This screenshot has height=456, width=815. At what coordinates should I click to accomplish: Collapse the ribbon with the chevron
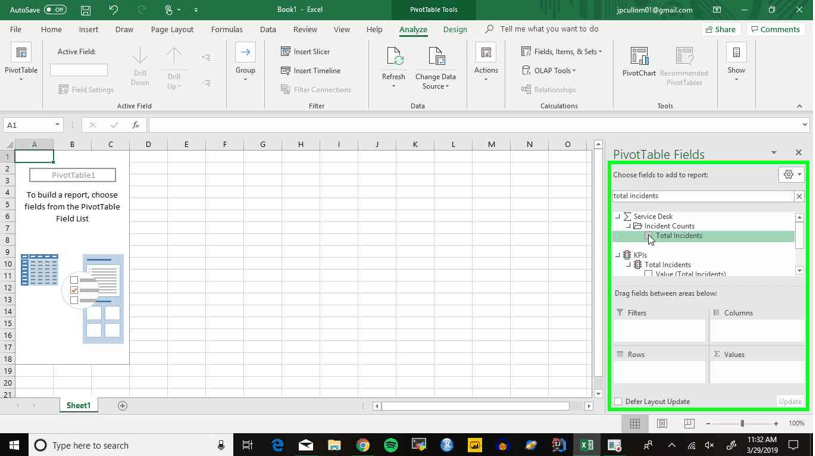(799, 106)
